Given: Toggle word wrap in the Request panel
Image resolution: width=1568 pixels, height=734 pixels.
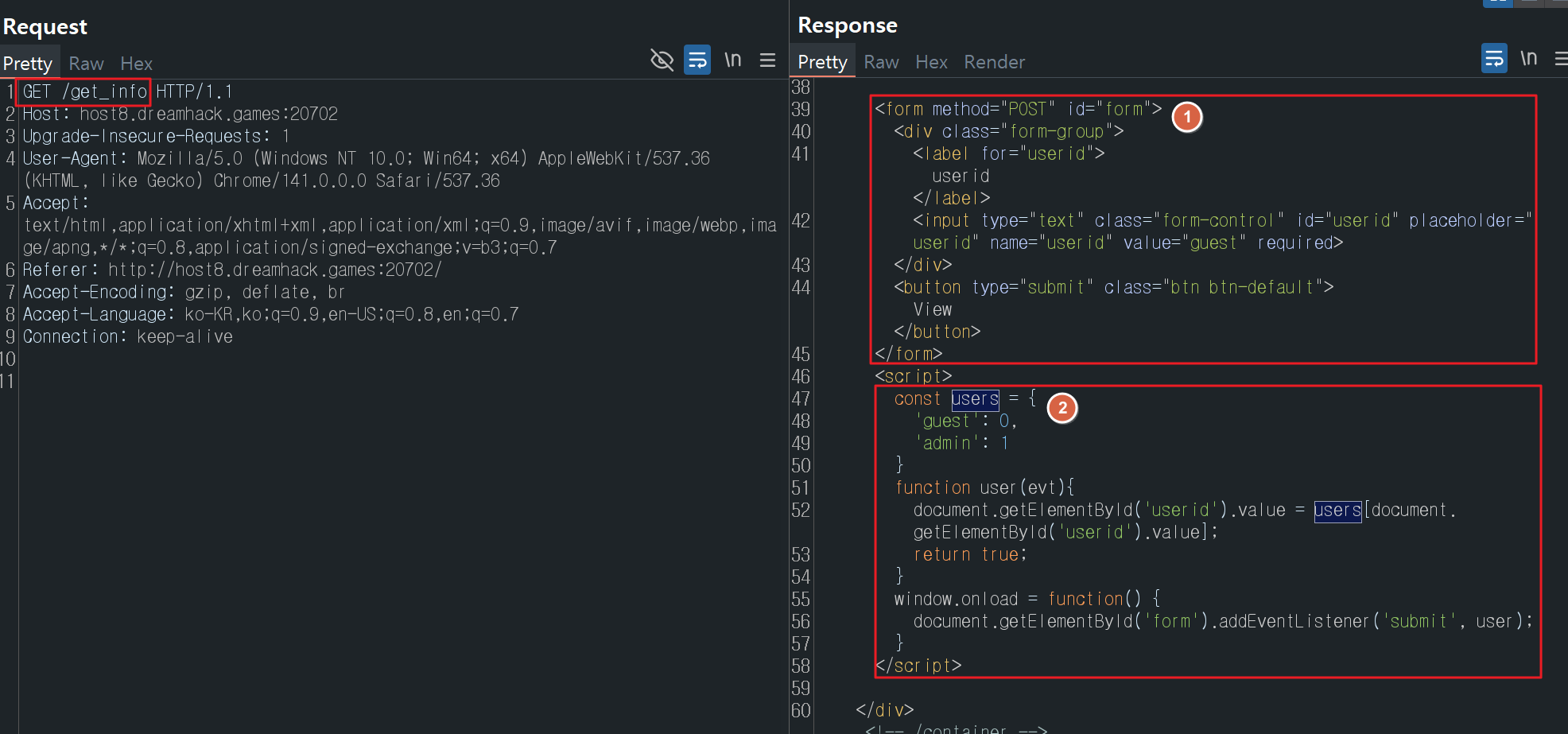Looking at the screenshot, I should pos(697,60).
